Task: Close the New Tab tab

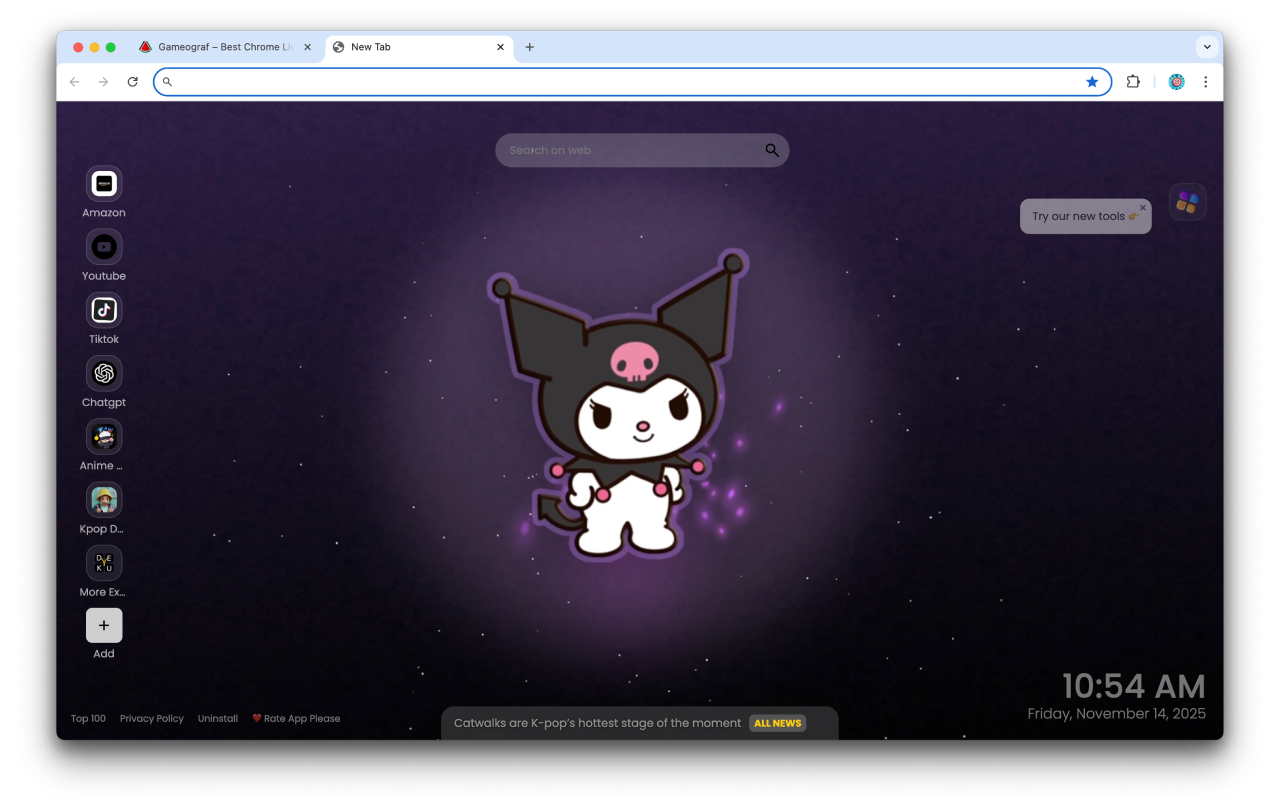Action: pos(500,47)
